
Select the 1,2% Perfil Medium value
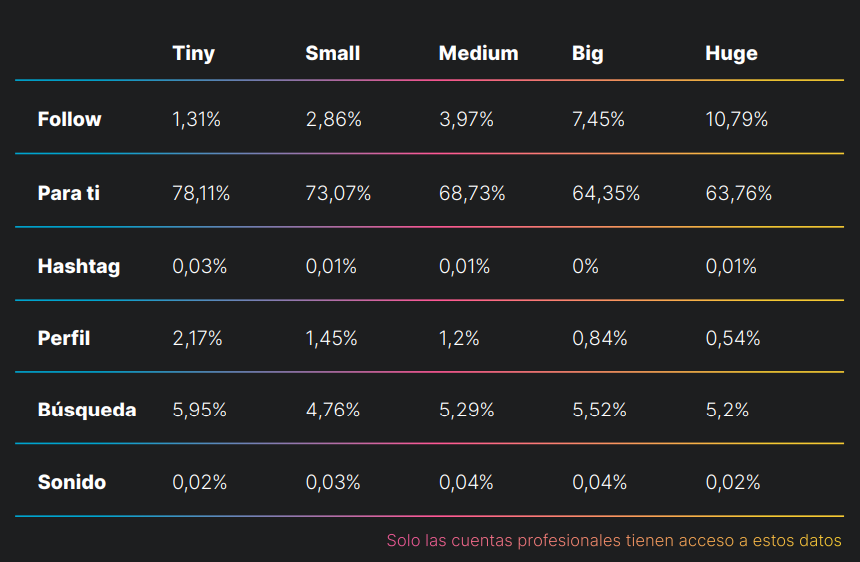point(459,338)
